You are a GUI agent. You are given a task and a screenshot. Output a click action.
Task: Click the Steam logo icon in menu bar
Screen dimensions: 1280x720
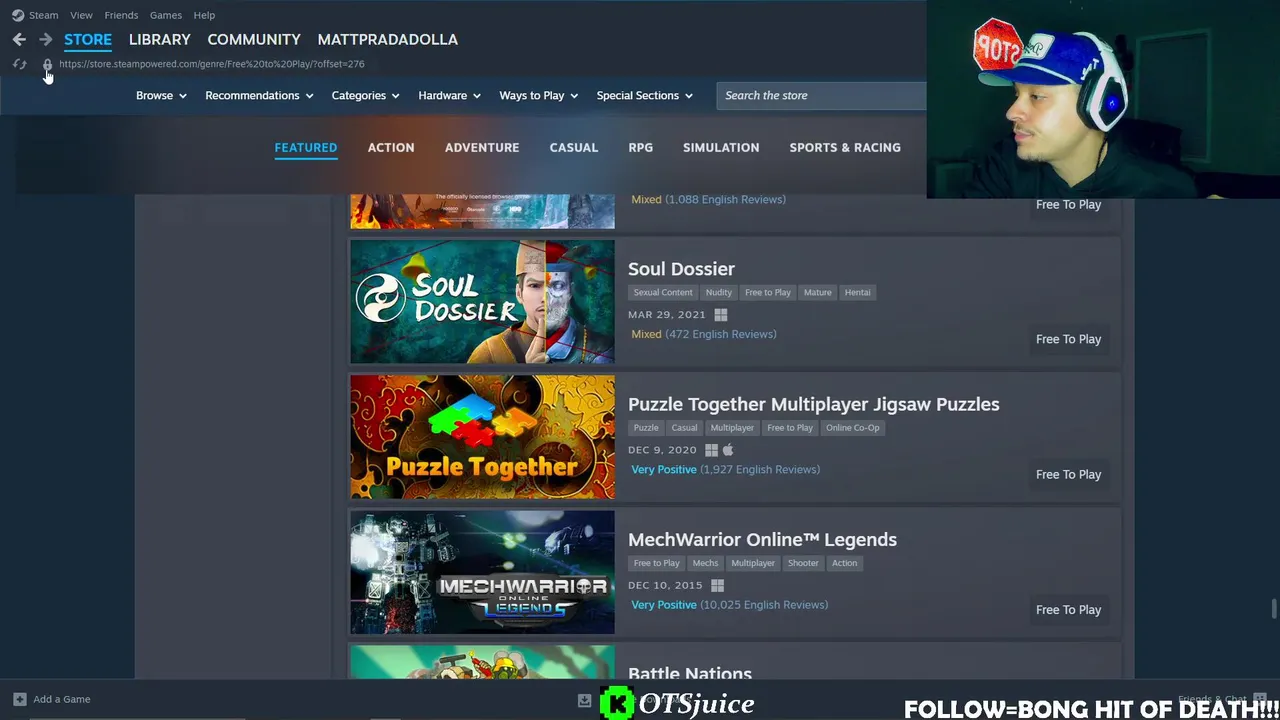pos(18,15)
